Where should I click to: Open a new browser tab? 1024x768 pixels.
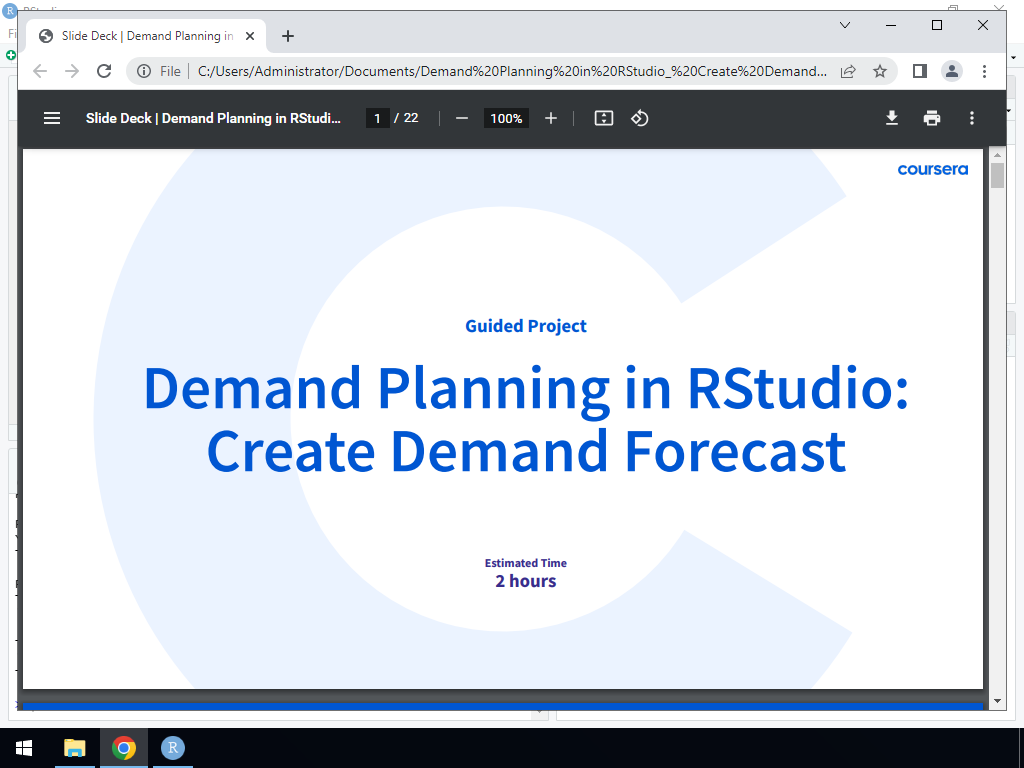(x=288, y=36)
